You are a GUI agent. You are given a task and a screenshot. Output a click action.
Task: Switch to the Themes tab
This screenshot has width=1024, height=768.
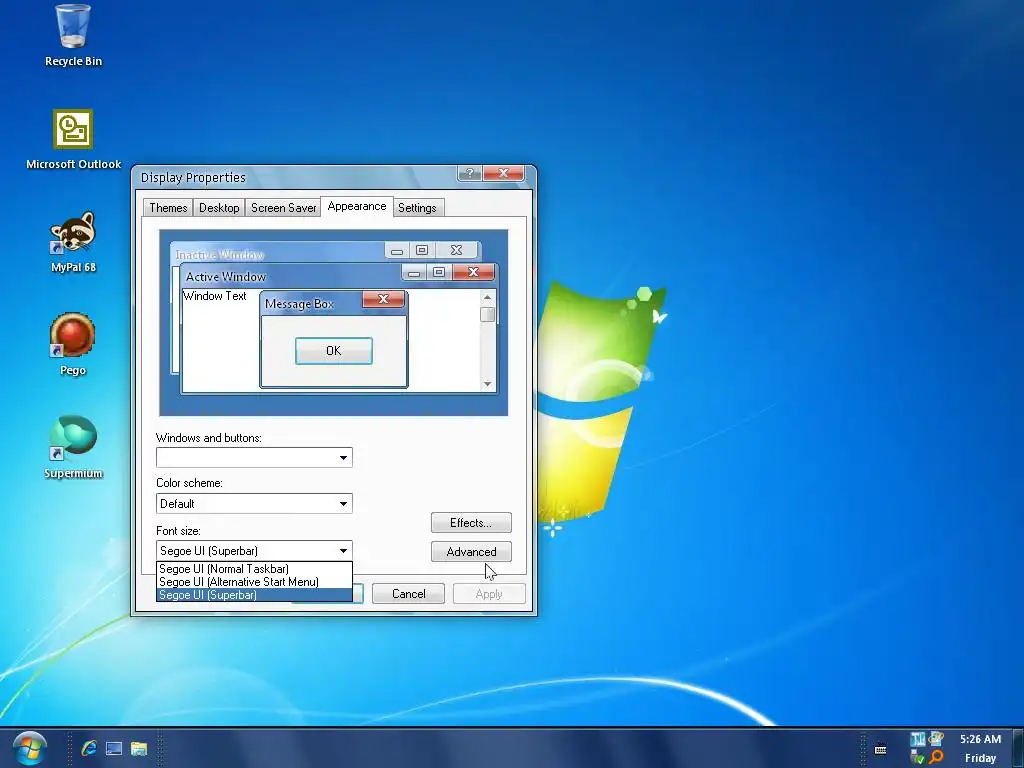(168, 208)
